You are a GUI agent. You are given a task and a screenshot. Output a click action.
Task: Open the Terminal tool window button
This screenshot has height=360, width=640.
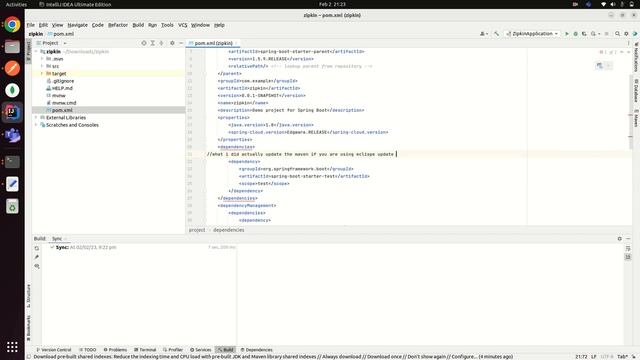point(145,350)
